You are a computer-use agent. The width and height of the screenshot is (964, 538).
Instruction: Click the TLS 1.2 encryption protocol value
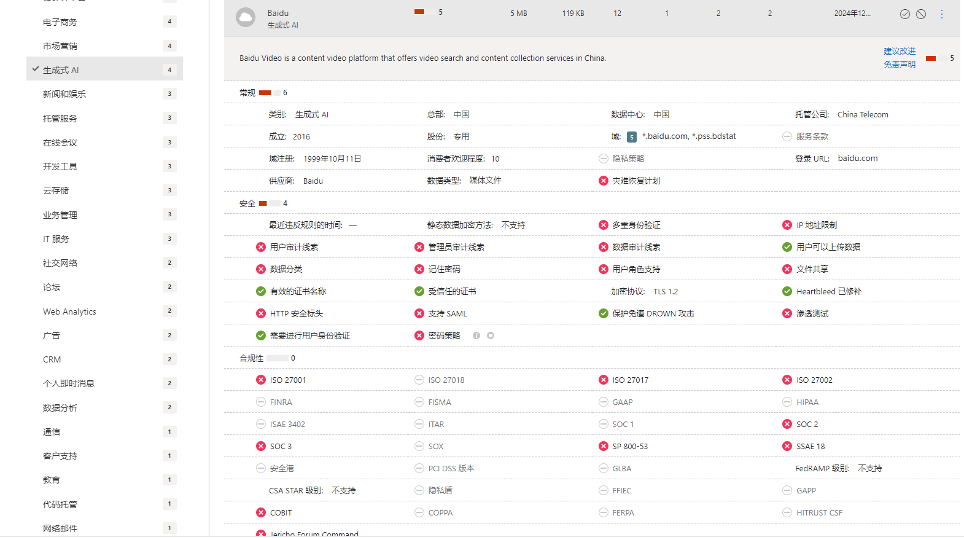point(665,291)
